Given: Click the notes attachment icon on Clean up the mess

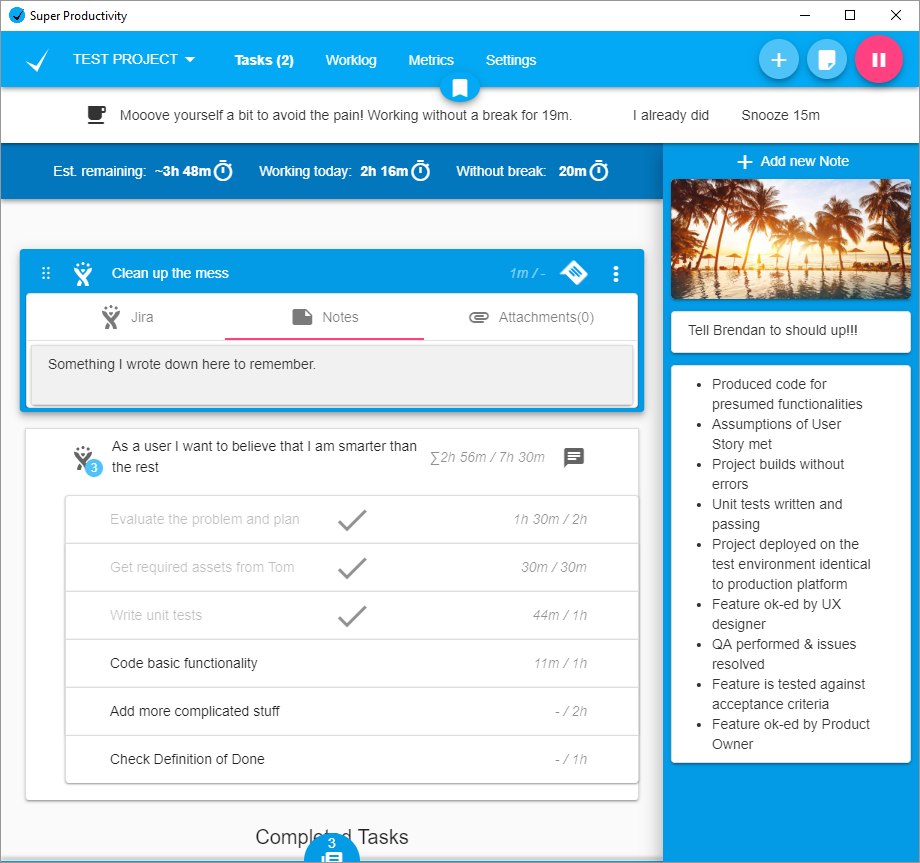Looking at the screenshot, I should 576,272.
